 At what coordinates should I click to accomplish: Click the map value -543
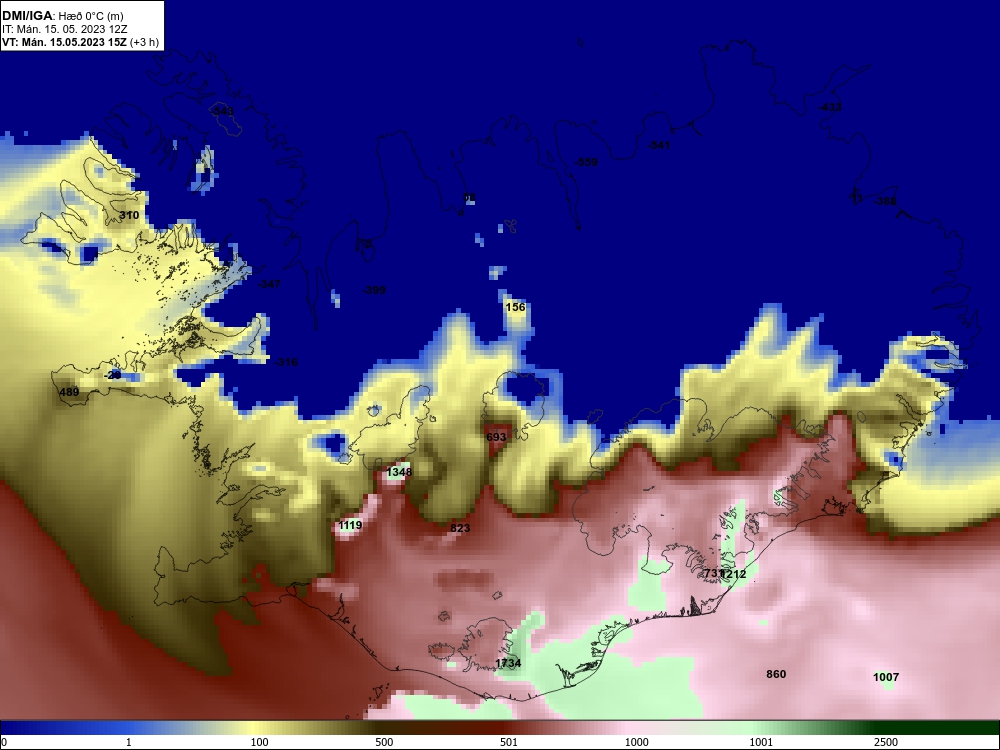(222, 112)
